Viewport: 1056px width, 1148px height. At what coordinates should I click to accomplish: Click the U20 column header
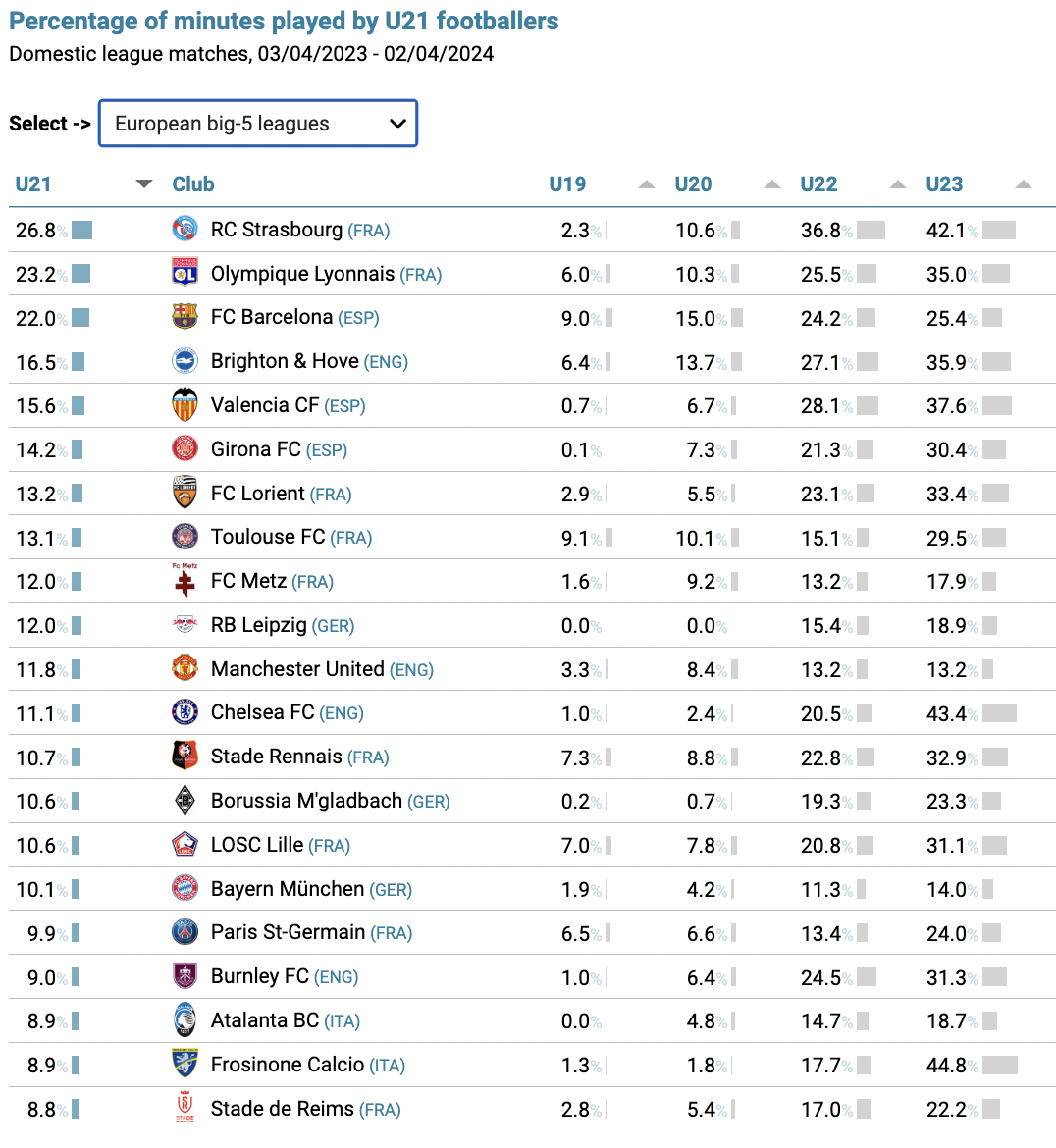pos(693,184)
